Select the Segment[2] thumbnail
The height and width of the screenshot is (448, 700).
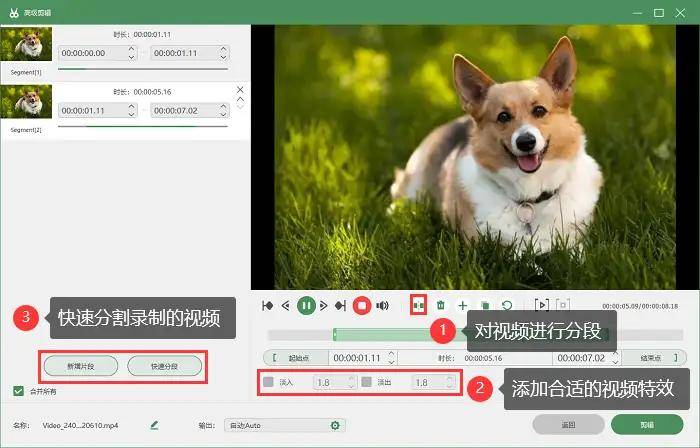[x=26, y=101]
